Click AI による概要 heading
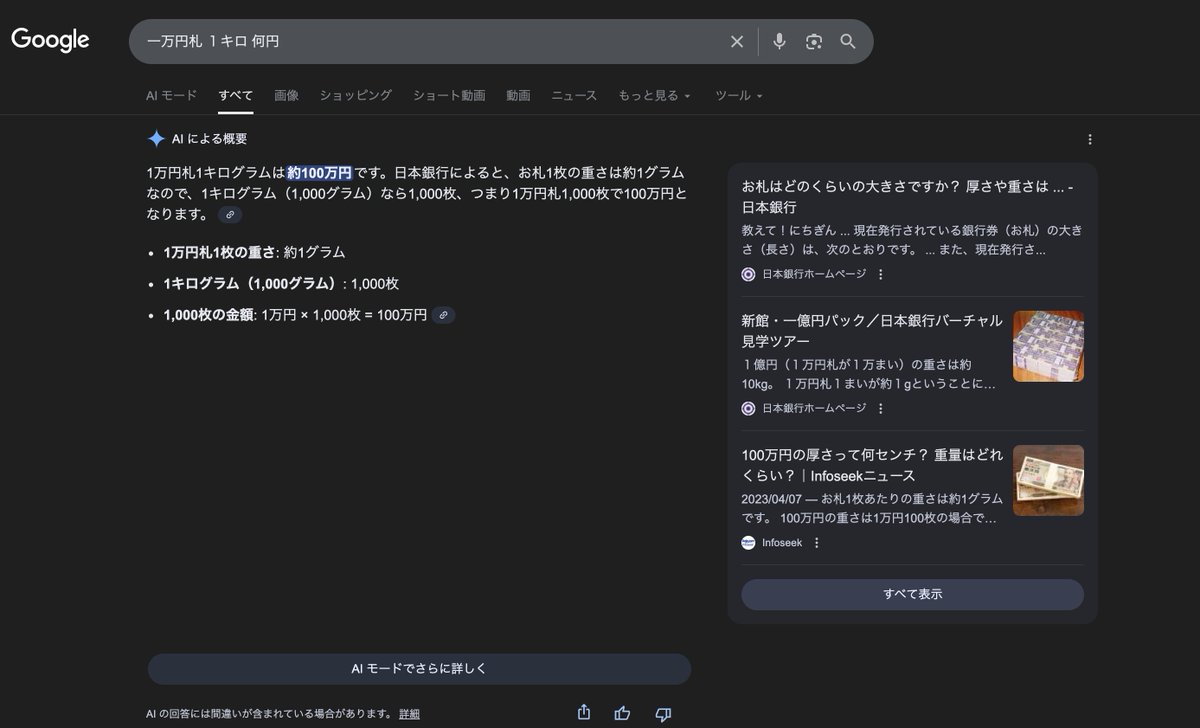This screenshot has width=1200, height=728. point(209,139)
